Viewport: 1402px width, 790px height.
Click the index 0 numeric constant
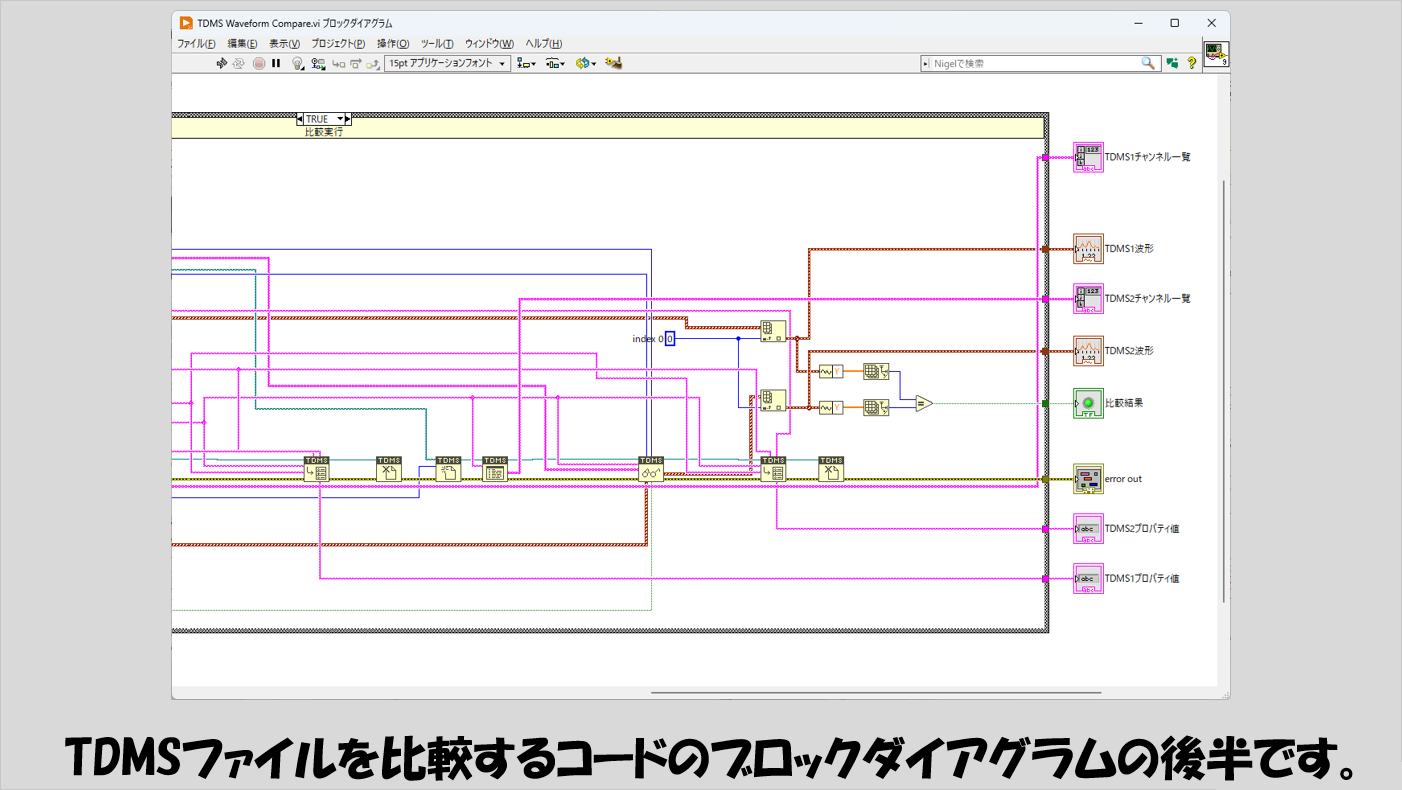[670, 339]
